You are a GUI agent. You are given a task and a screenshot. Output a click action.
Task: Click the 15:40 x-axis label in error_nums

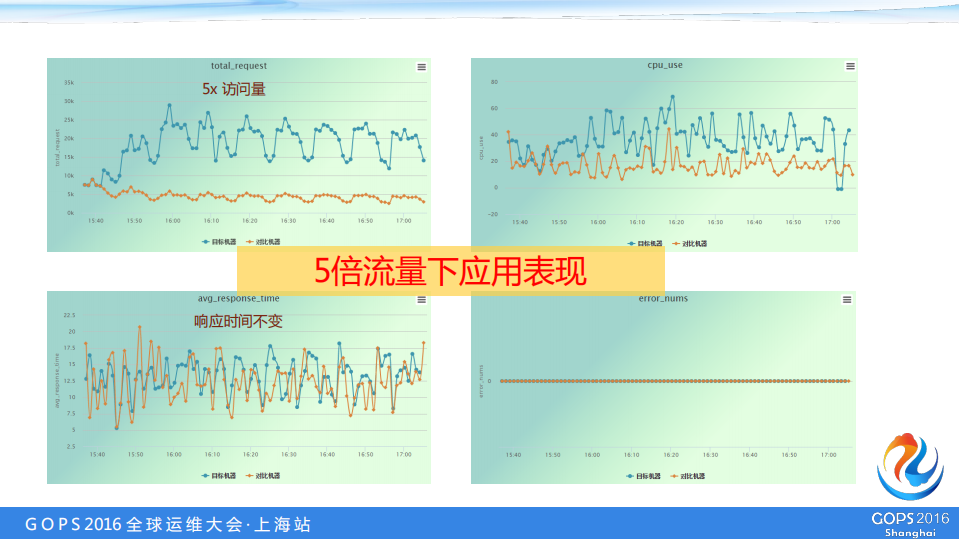(x=513, y=455)
